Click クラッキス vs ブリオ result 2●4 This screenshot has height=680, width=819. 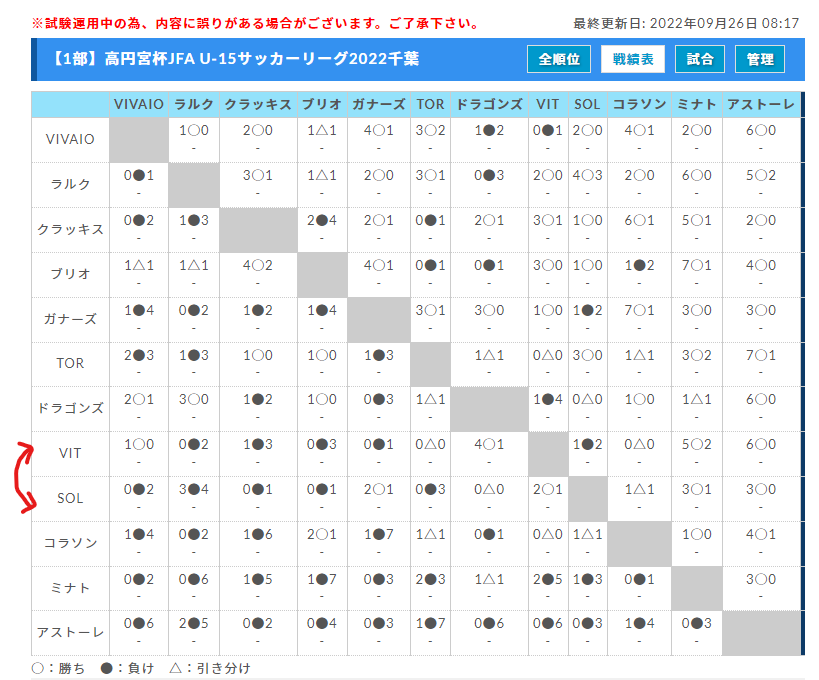(x=322, y=220)
